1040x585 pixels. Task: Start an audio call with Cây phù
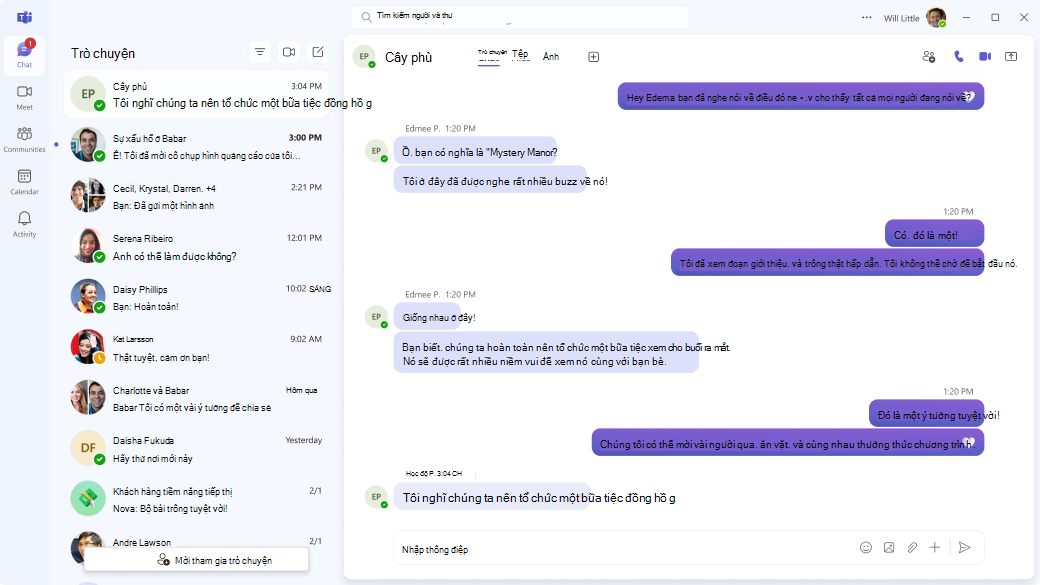(958, 57)
